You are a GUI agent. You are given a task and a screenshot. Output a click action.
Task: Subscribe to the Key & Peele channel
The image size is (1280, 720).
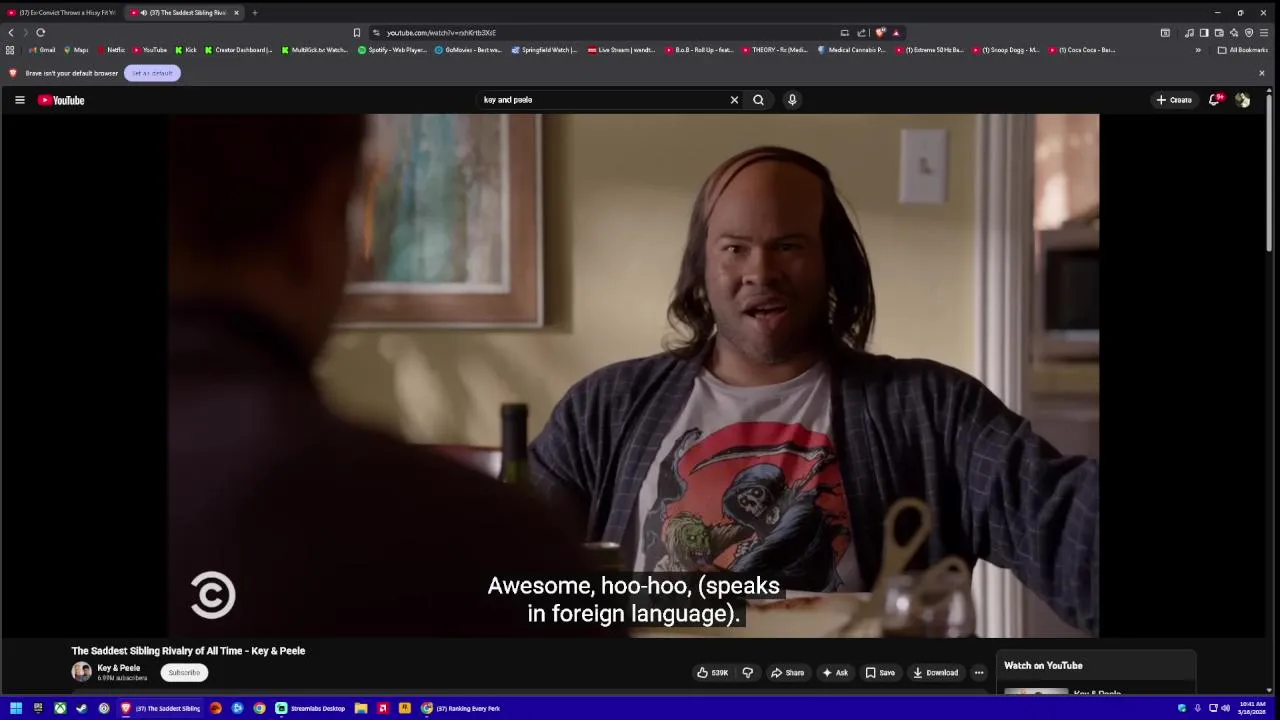(184, 673)
